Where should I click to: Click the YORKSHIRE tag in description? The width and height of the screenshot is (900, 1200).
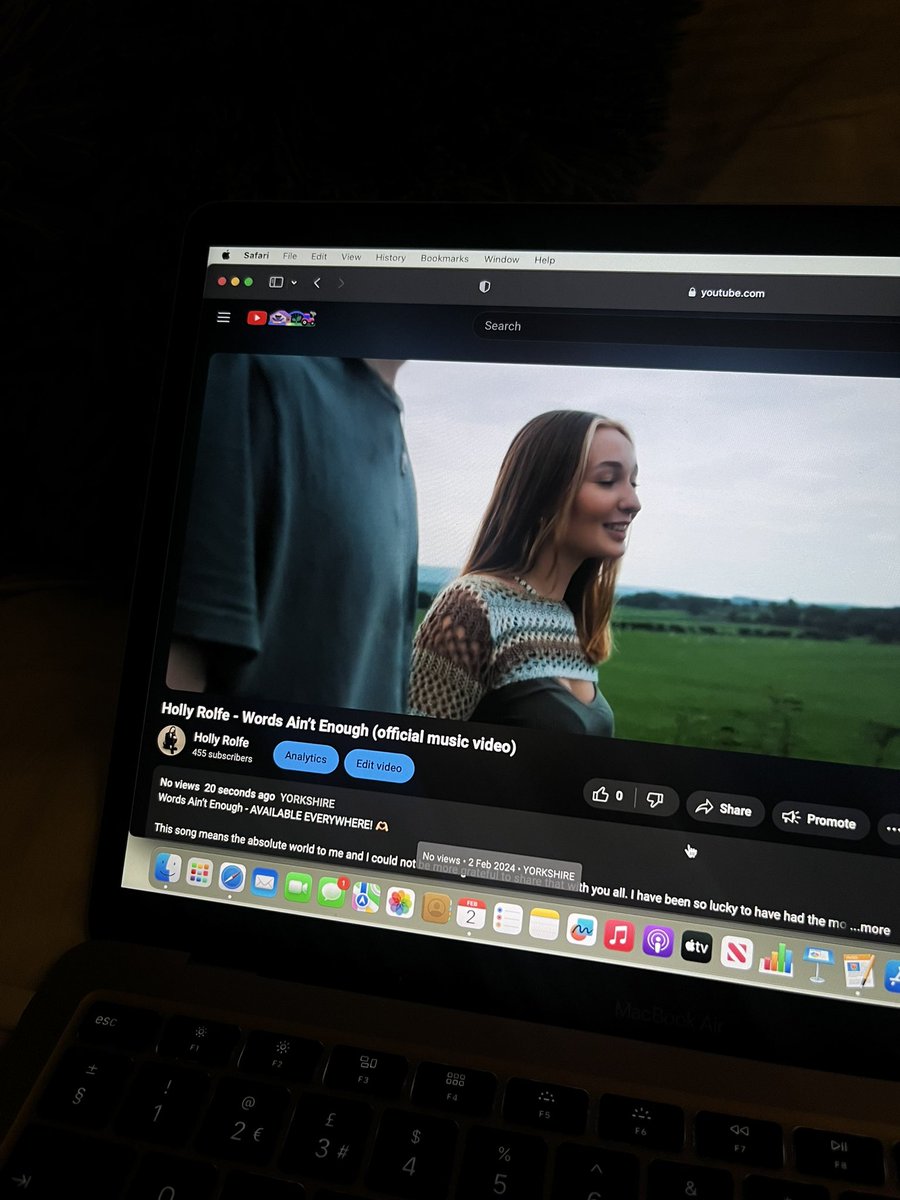coord(307,802)
